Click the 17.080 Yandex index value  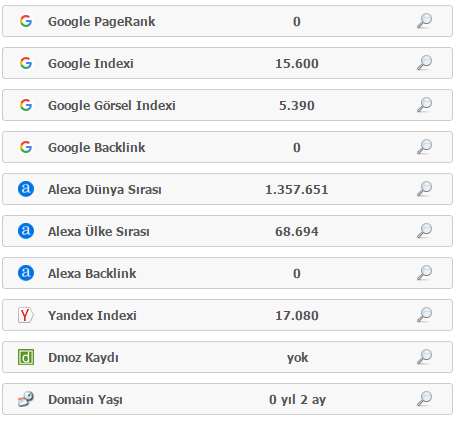click(x=297, y=315)
